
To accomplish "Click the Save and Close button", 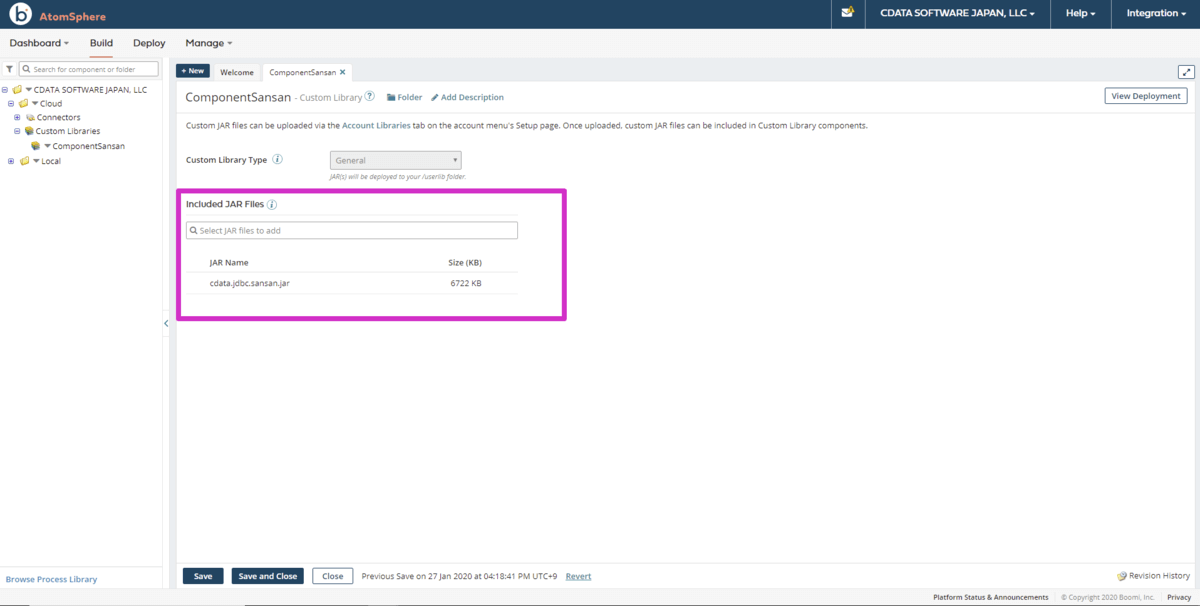I will point(268,576).
